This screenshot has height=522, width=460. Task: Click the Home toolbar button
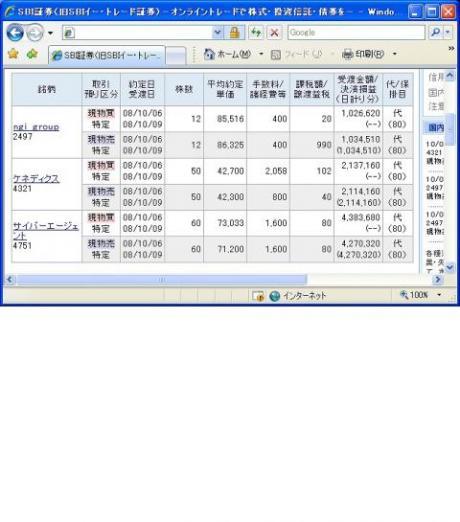(227, 54)
